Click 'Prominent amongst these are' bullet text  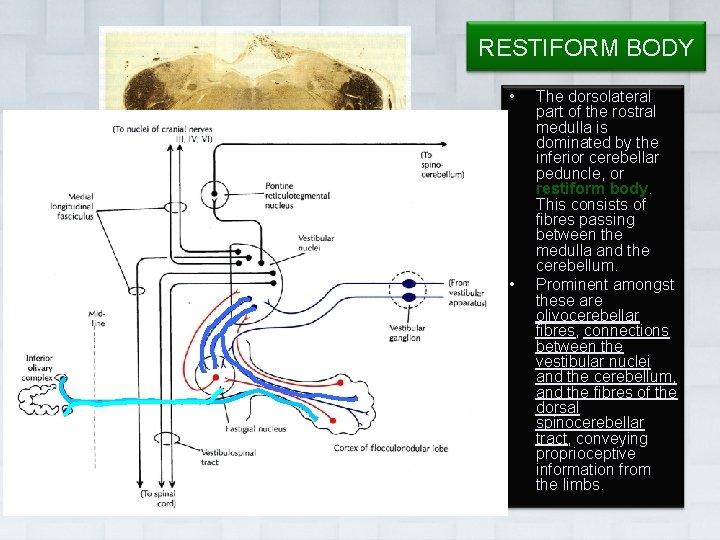[605, 292]
